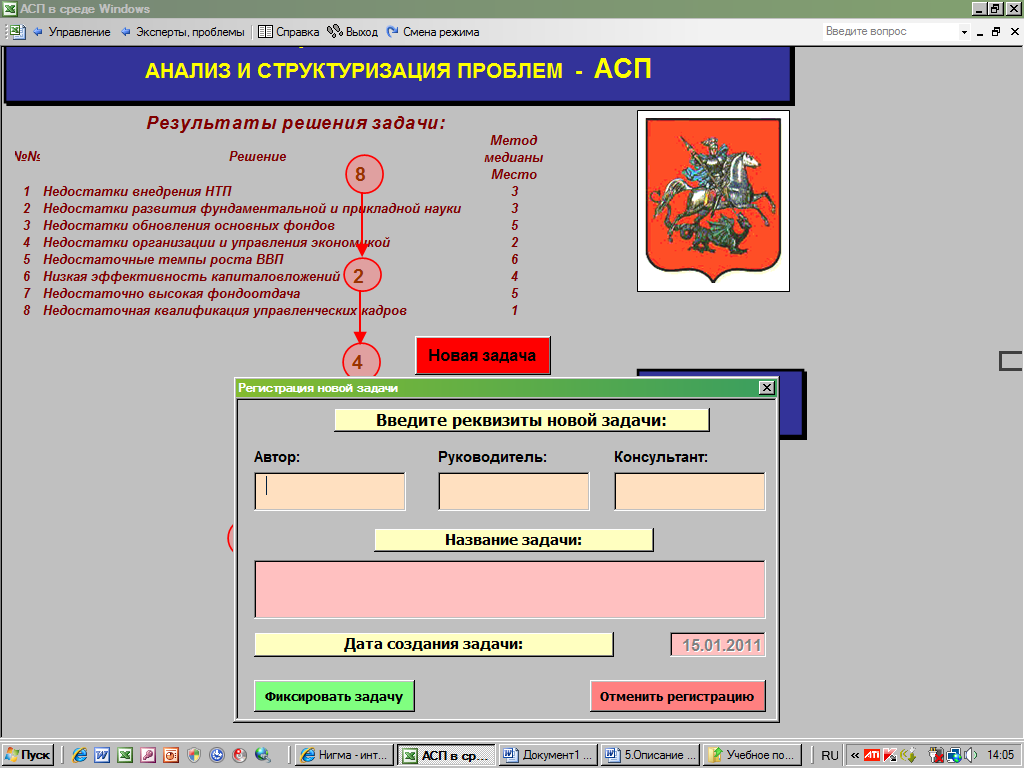Image resolution: width=1024 pixels, height=768 pixels.
Task: Click Отменить регистрацию button
Action: (677, 696)
